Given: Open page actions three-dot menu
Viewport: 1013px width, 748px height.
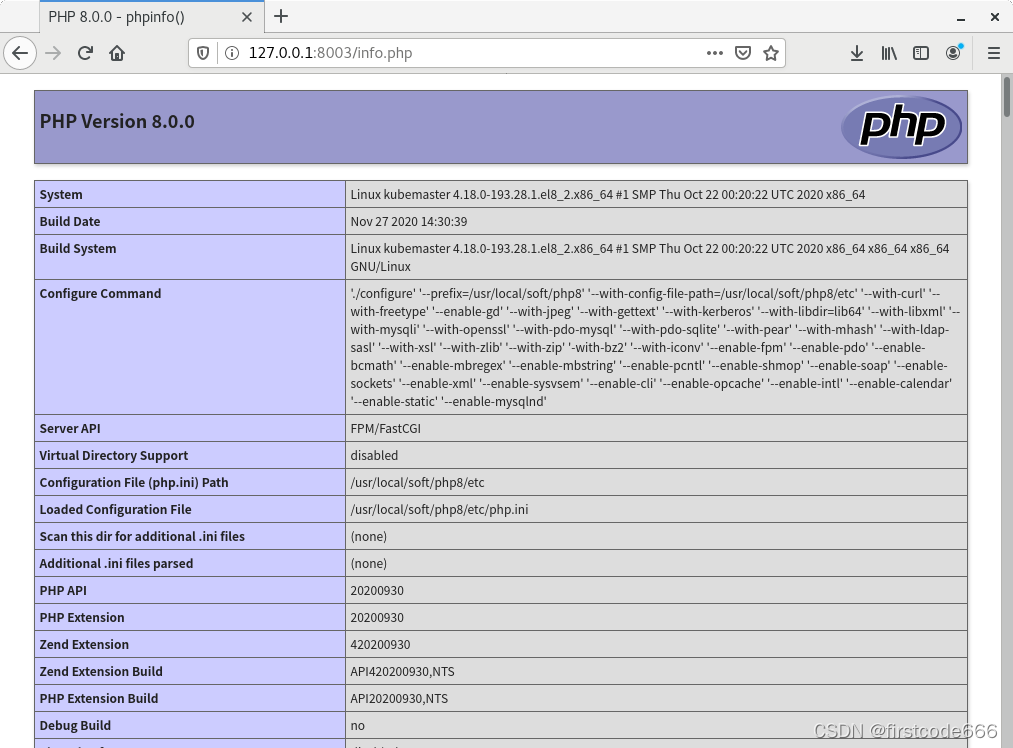Looking at the screenshot, I should pos(715,53).
